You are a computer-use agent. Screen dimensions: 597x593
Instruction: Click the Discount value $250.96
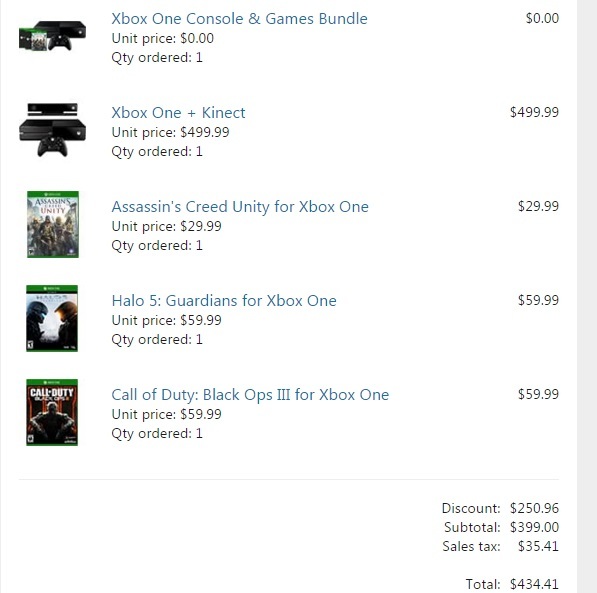click(x=534, y=508)
